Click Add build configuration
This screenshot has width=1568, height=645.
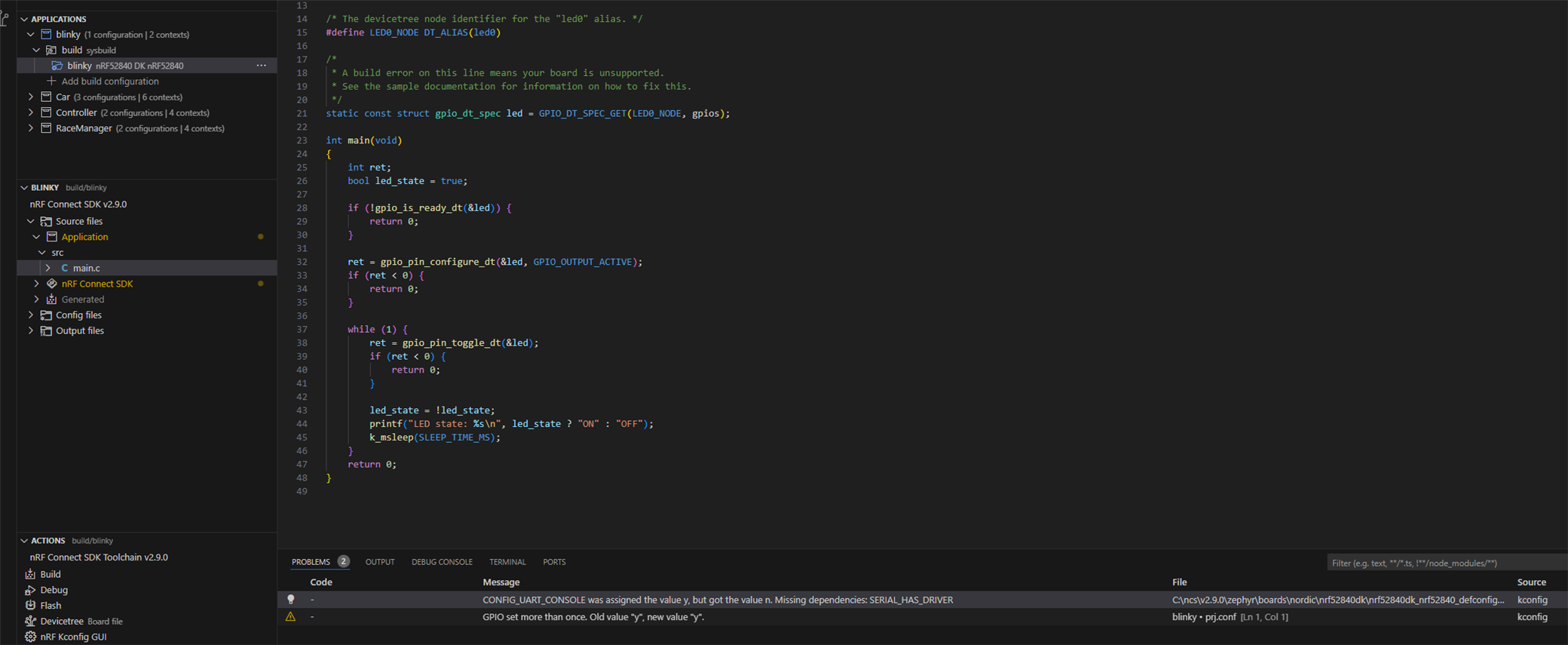tap(110, 81)
